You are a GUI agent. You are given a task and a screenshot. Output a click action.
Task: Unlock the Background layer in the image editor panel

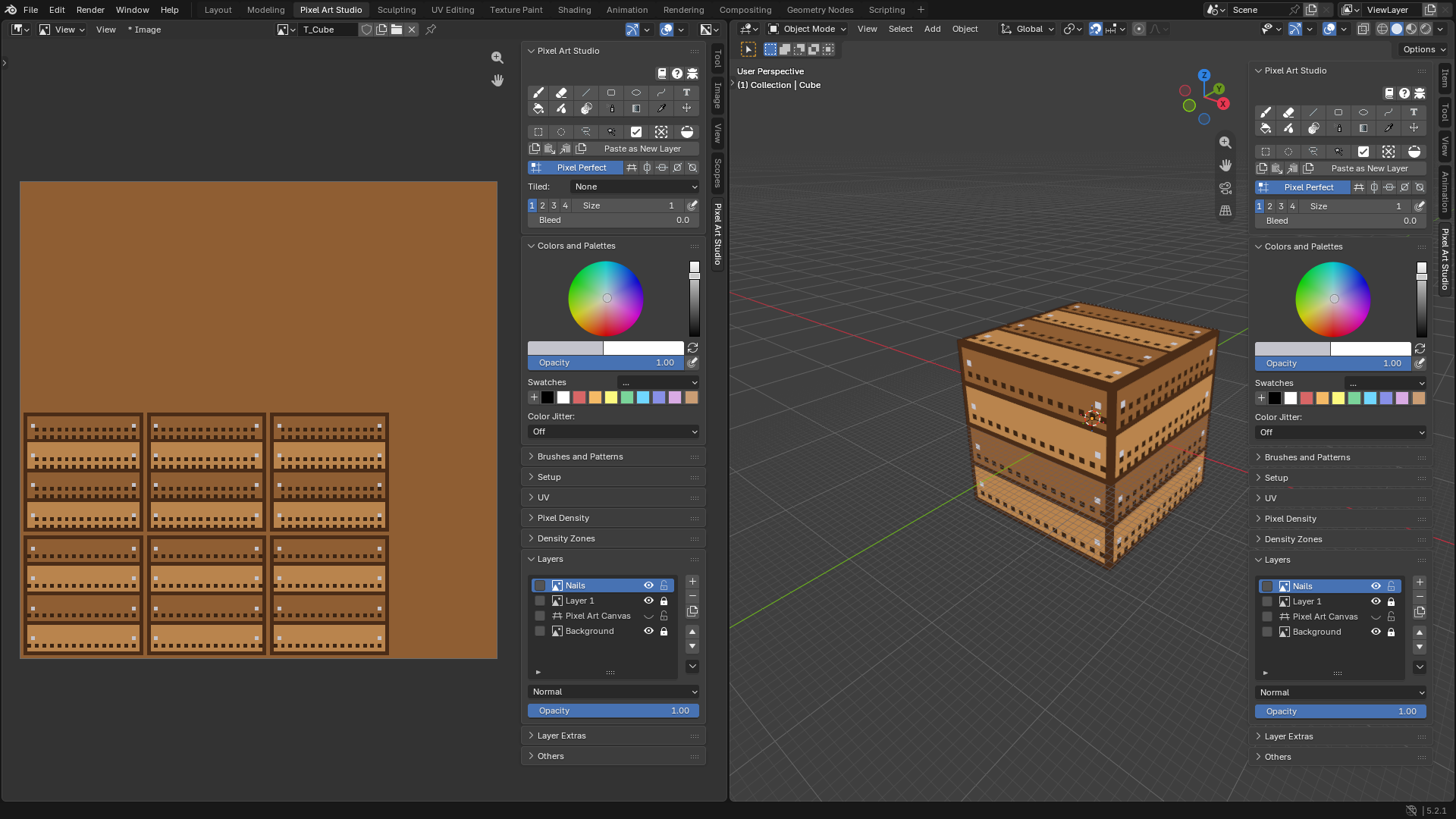pyautogui.click(x=664, y=631)
